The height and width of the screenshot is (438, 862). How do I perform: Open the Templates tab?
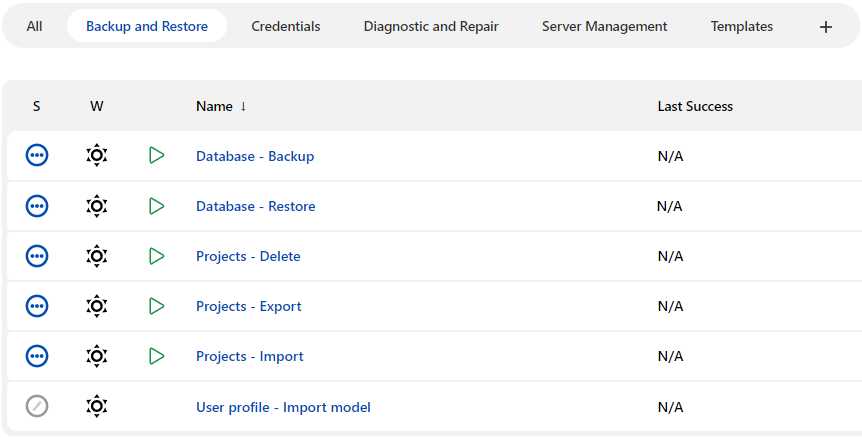point(741,27)
